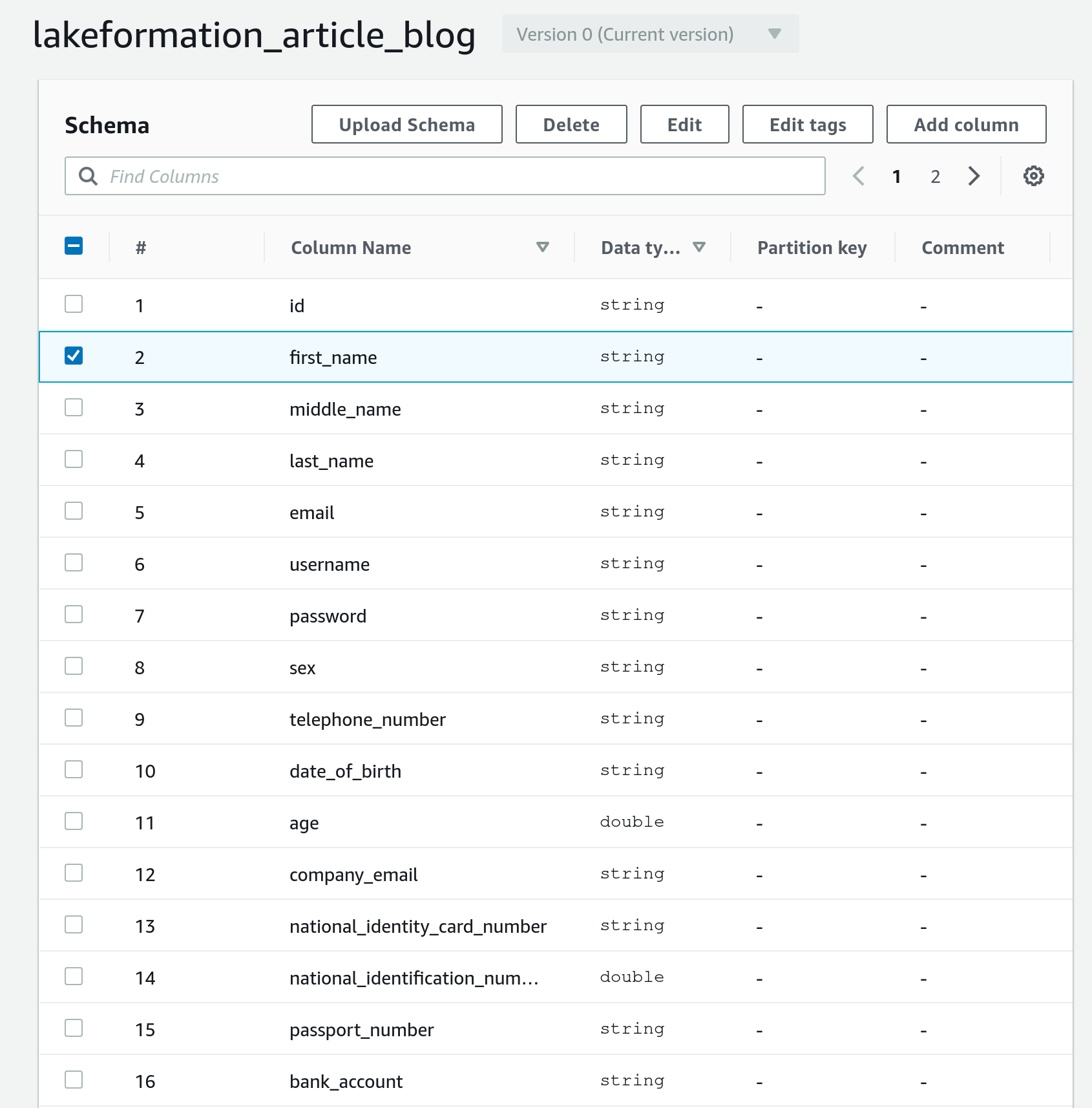Check the telephone_number row checkbox
The image size is (1092, 1108).
tap(74, 718)
